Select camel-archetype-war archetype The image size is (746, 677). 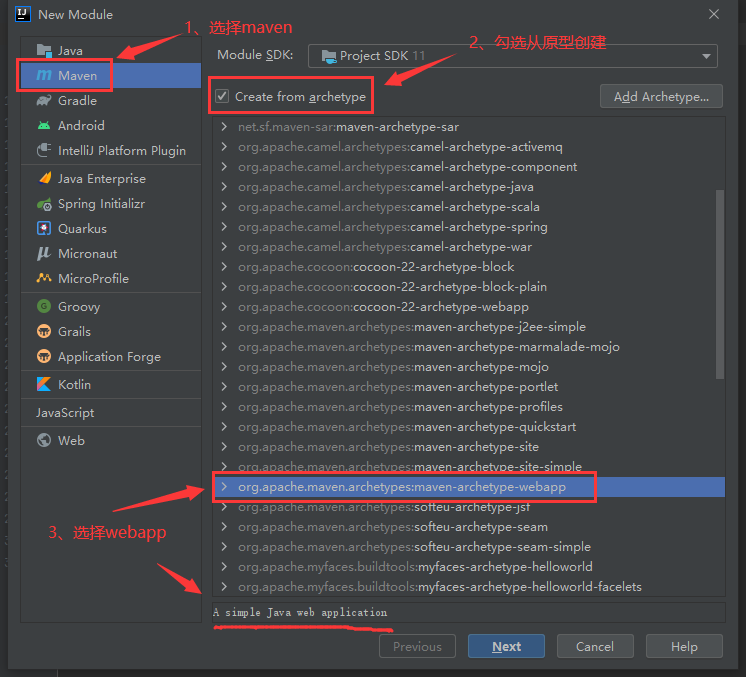(469, 246)
